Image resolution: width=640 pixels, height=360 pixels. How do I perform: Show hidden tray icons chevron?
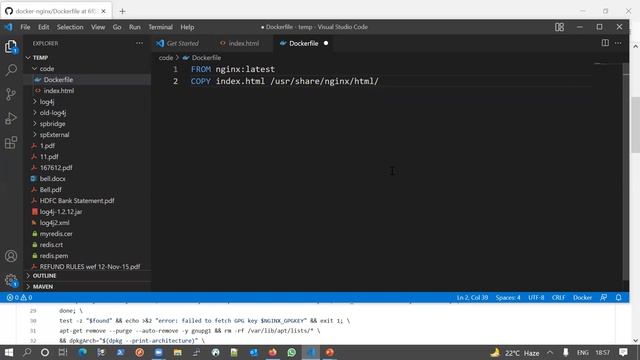(x=550, y=352)
